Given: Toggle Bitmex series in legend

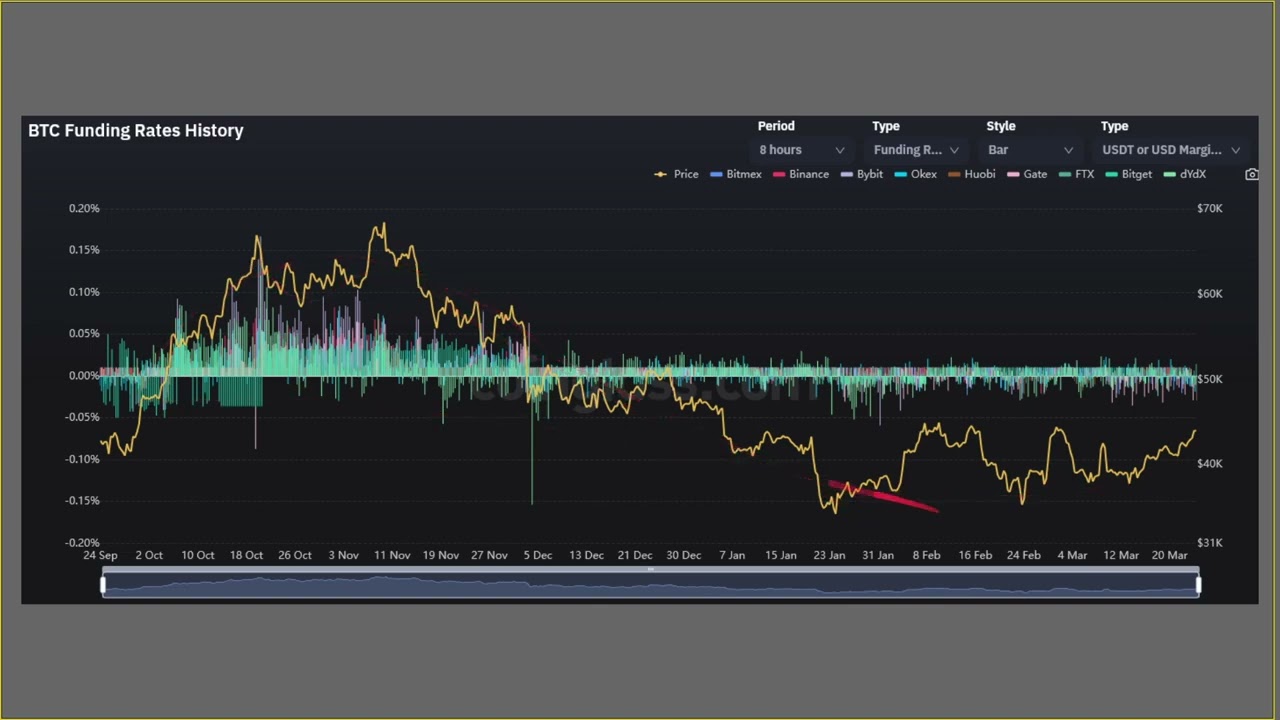Looking at the screenshot, I should [736, 174].
